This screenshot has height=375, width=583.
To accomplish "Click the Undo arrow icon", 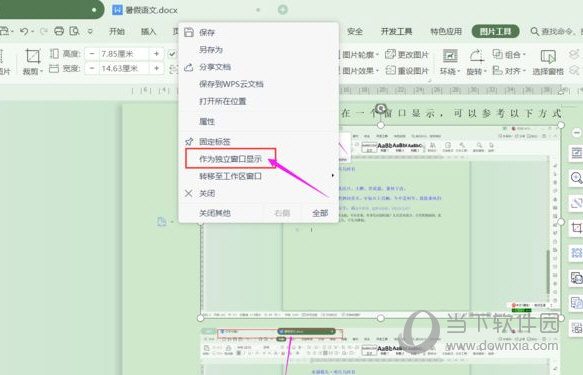I will point(24,32).
